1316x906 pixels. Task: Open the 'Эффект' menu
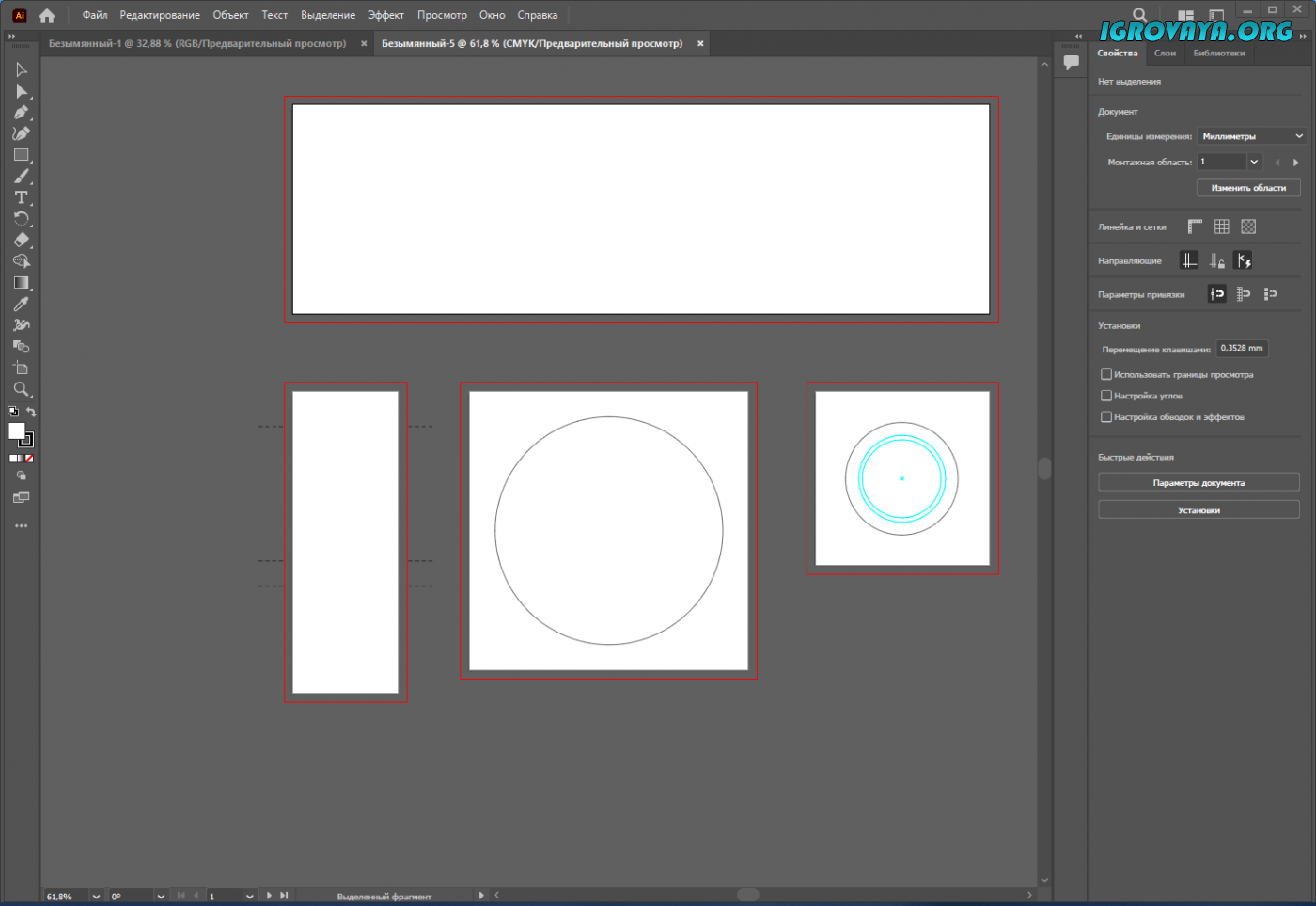point(385,15)
